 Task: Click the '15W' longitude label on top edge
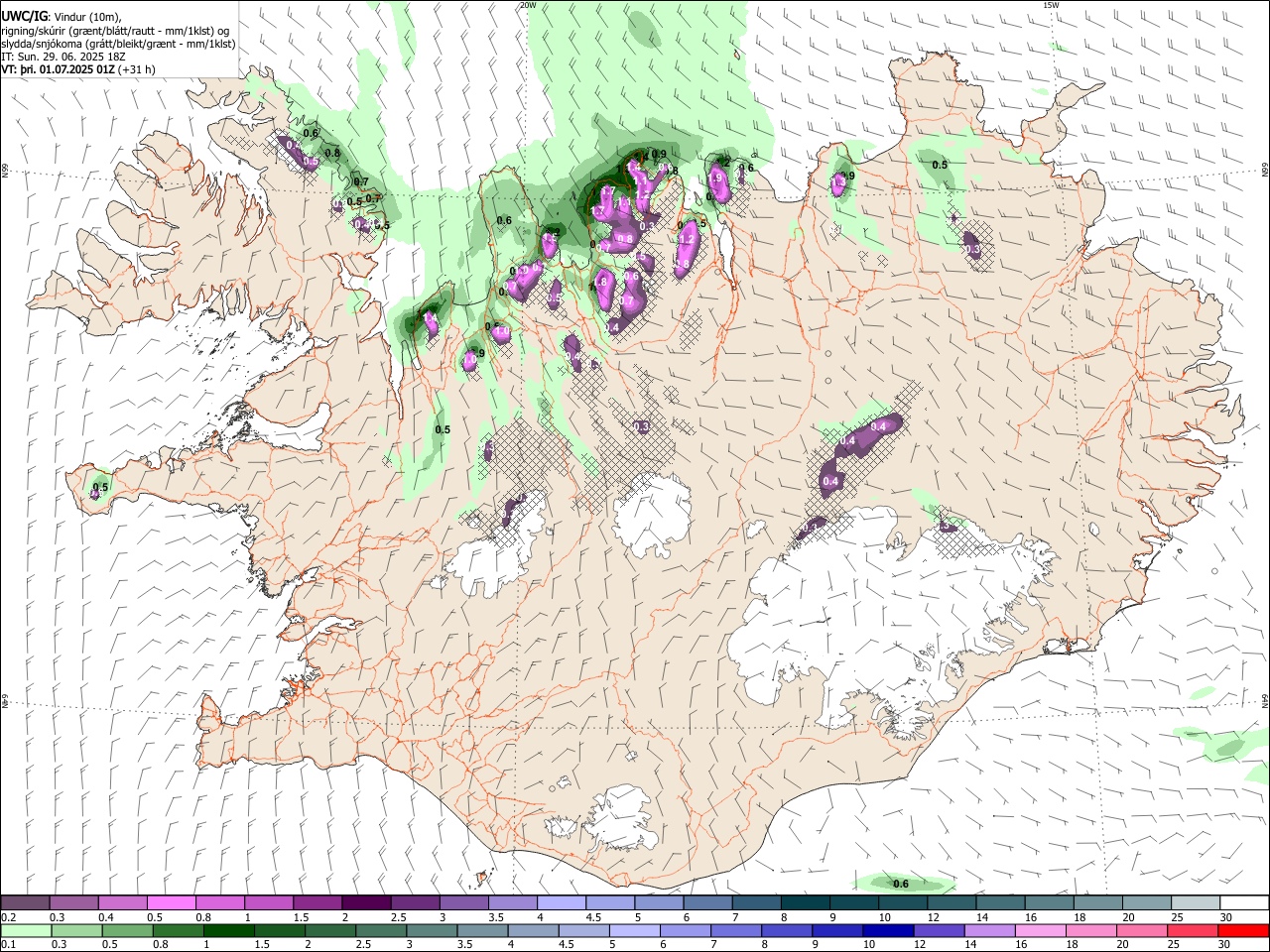(x=1052, y=5)
